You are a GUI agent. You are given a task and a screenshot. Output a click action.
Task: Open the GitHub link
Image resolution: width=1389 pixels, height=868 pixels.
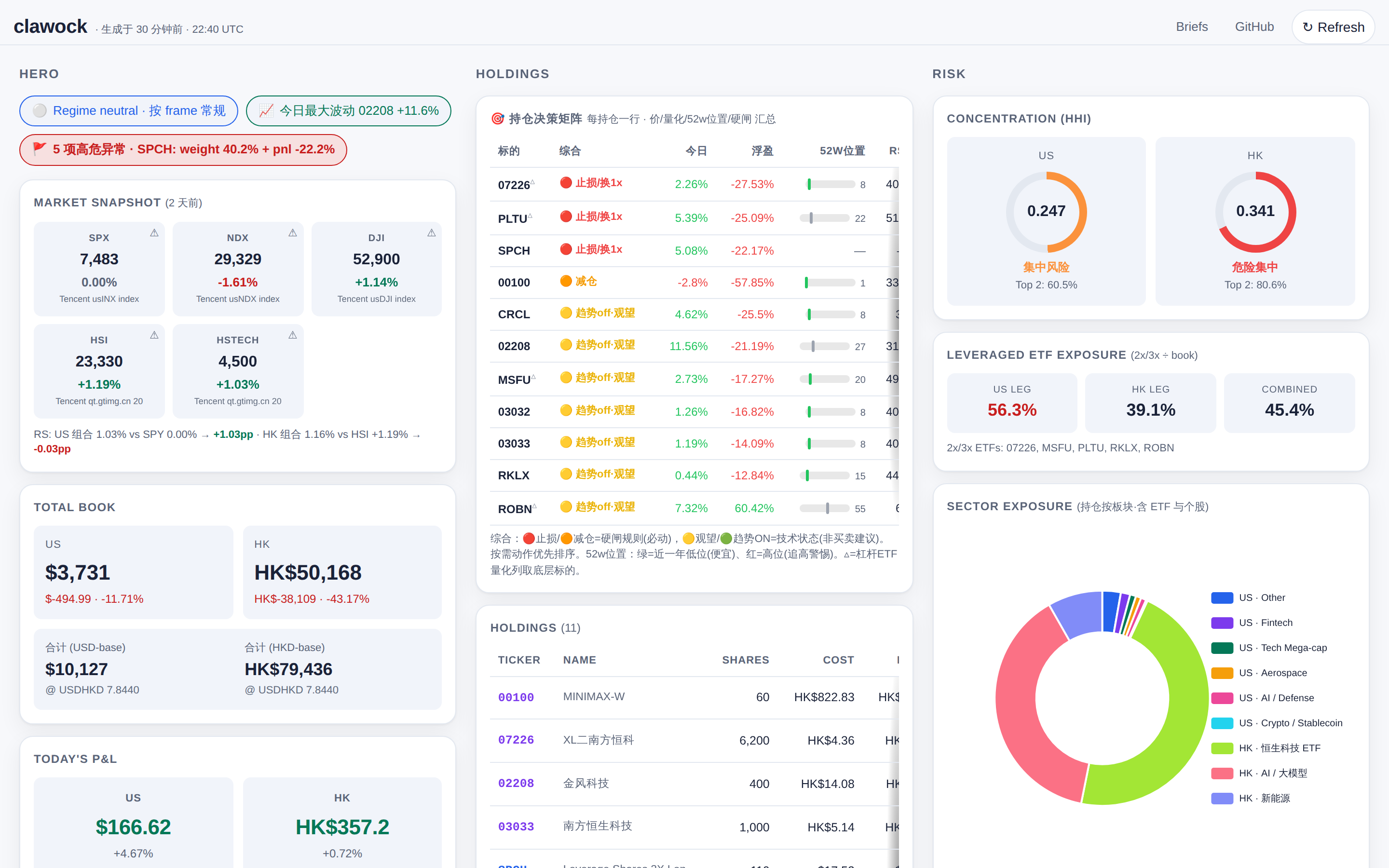point(1254,27)
